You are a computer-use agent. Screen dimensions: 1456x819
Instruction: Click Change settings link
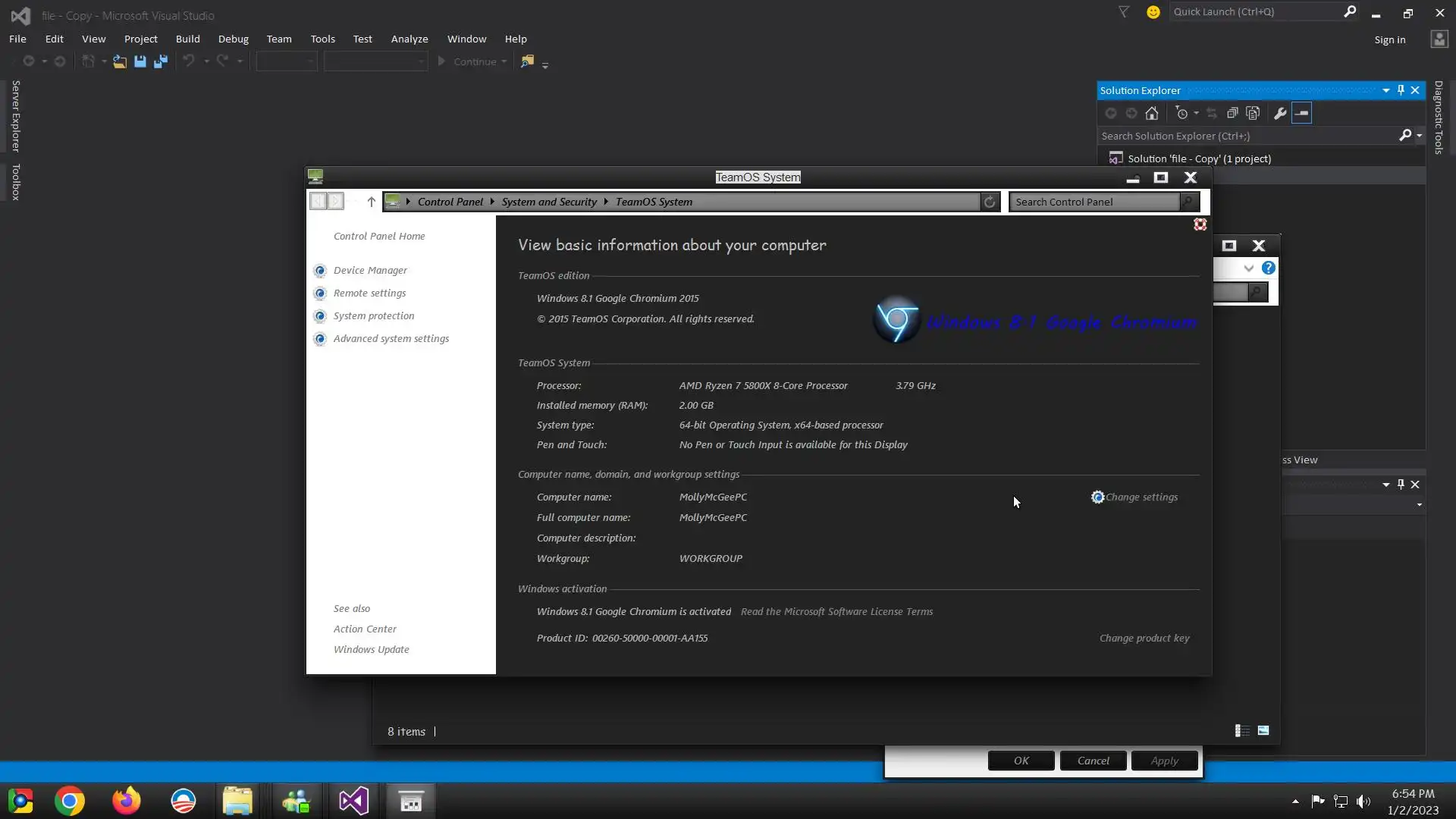coord(1141,497)
